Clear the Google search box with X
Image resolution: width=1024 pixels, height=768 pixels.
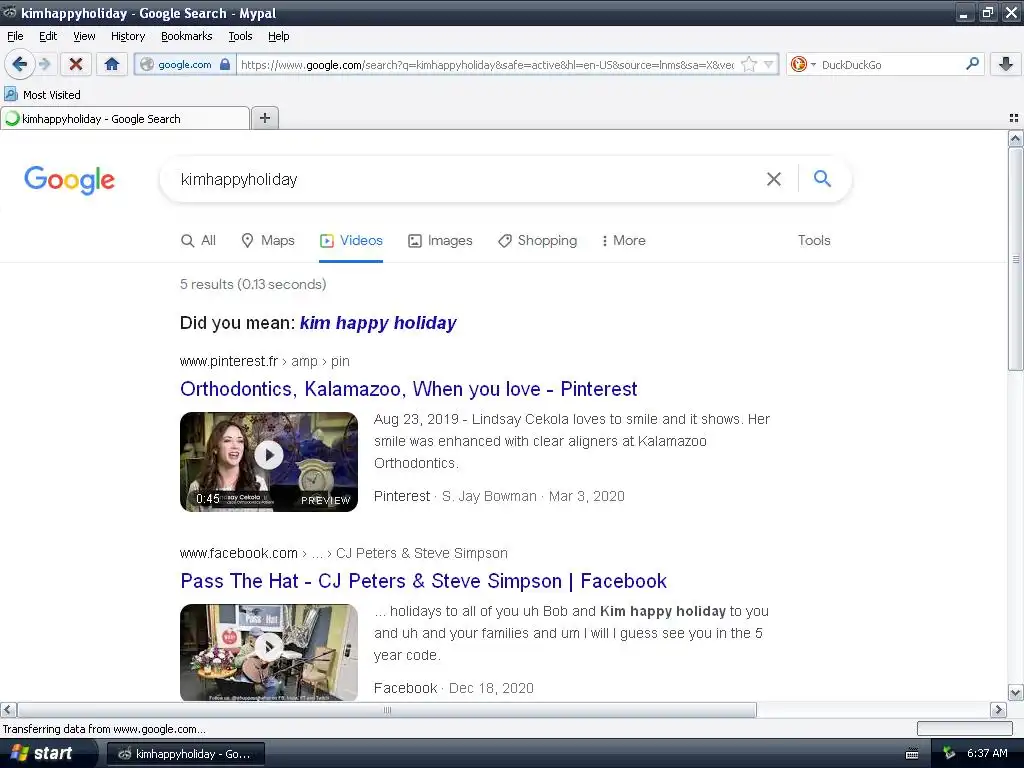pos(773,179)
